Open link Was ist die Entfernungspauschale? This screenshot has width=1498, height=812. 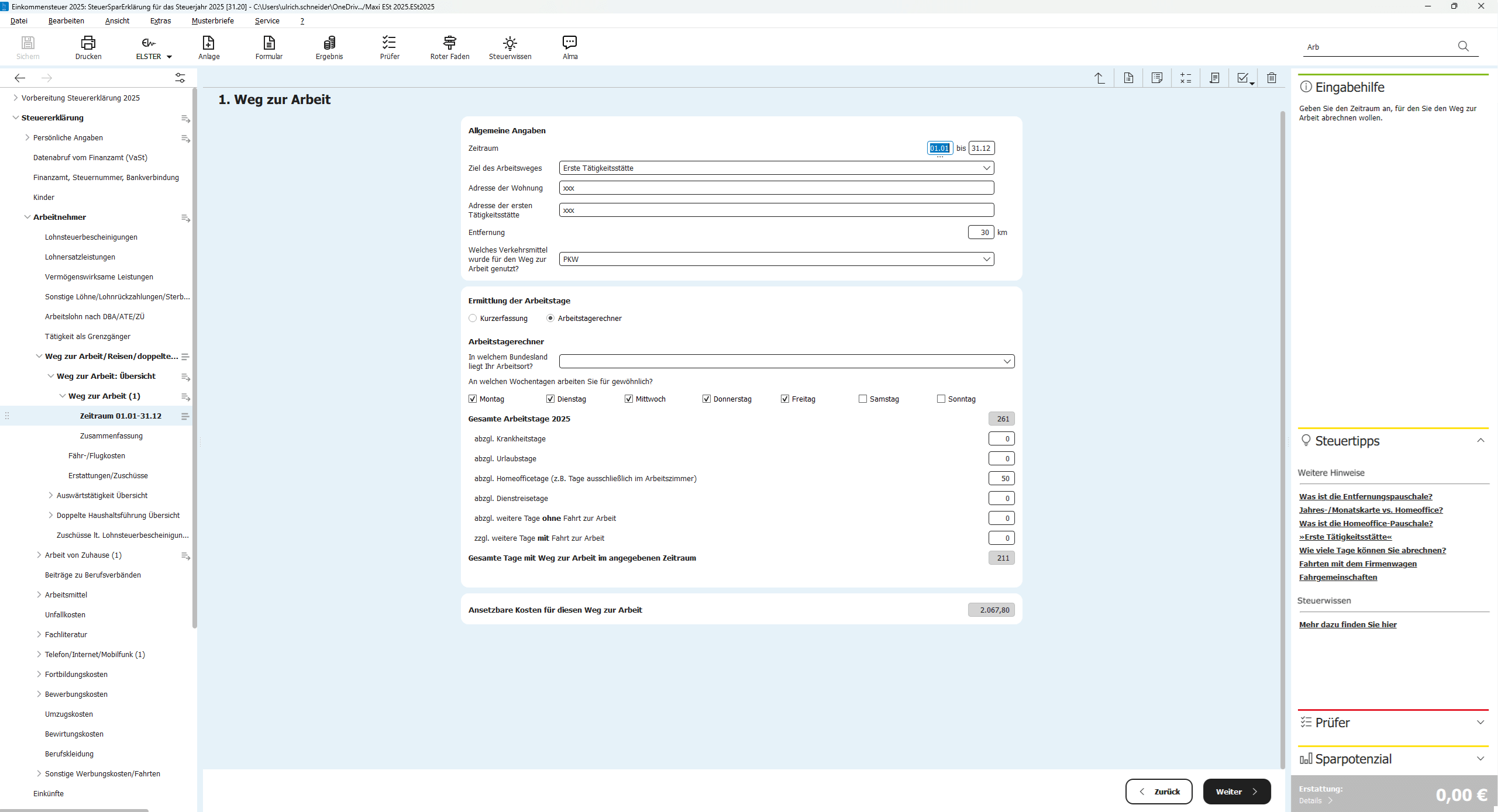[1366, 496]
